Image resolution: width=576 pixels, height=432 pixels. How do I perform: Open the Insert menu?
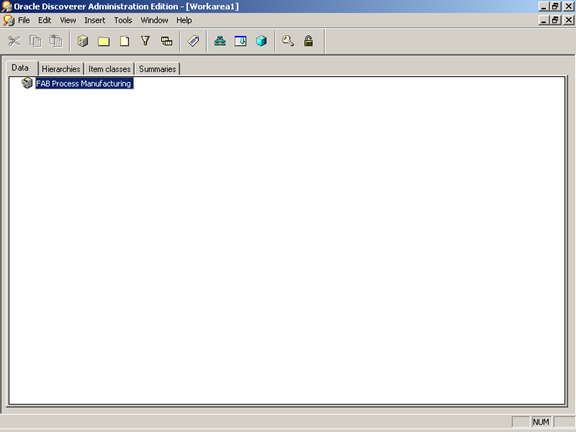(95, 20)
